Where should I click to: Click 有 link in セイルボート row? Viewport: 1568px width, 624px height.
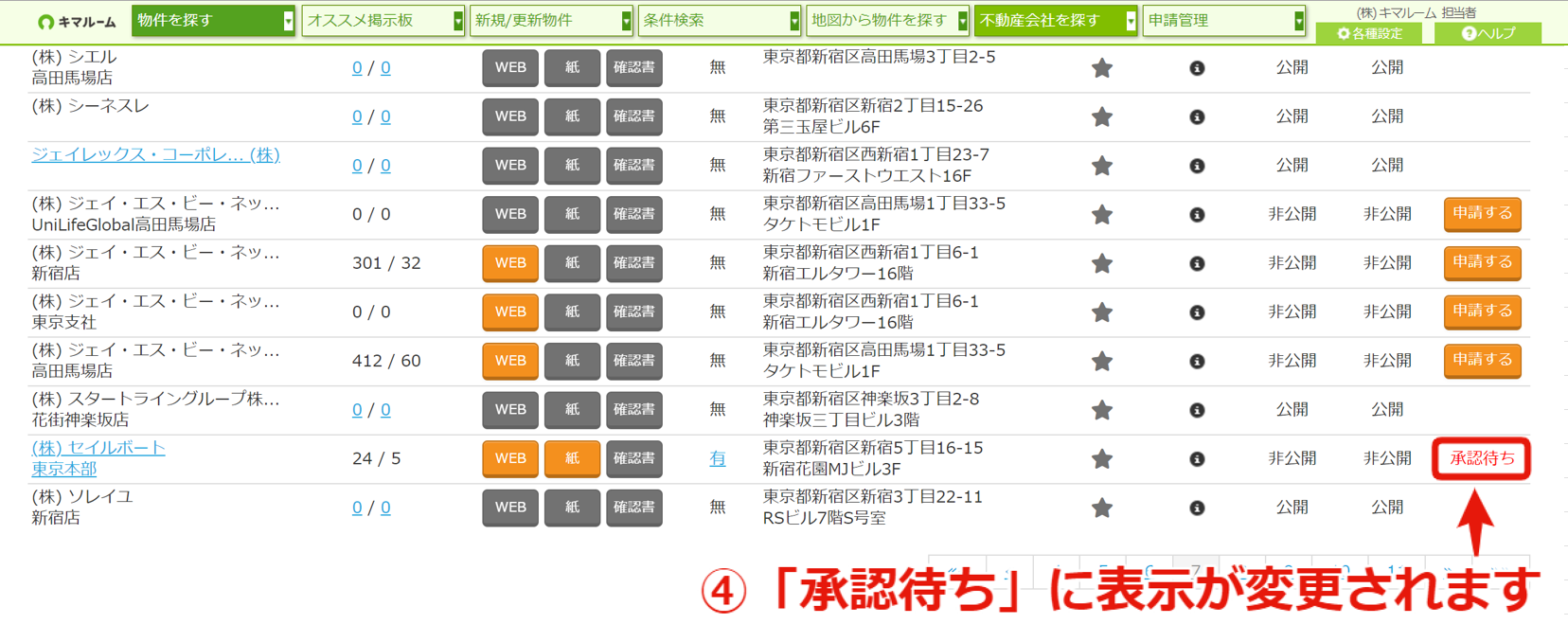[x=718, y=458]
